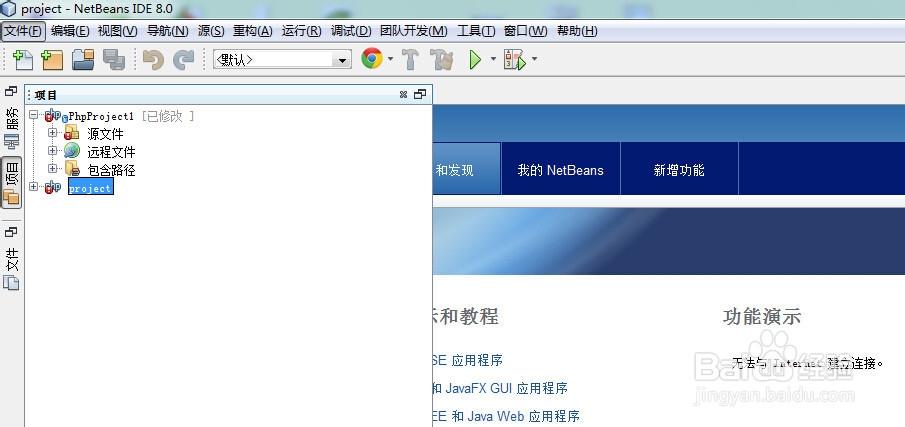
Task: Open the 帮助(H) menu
Action: coord(577,31)
